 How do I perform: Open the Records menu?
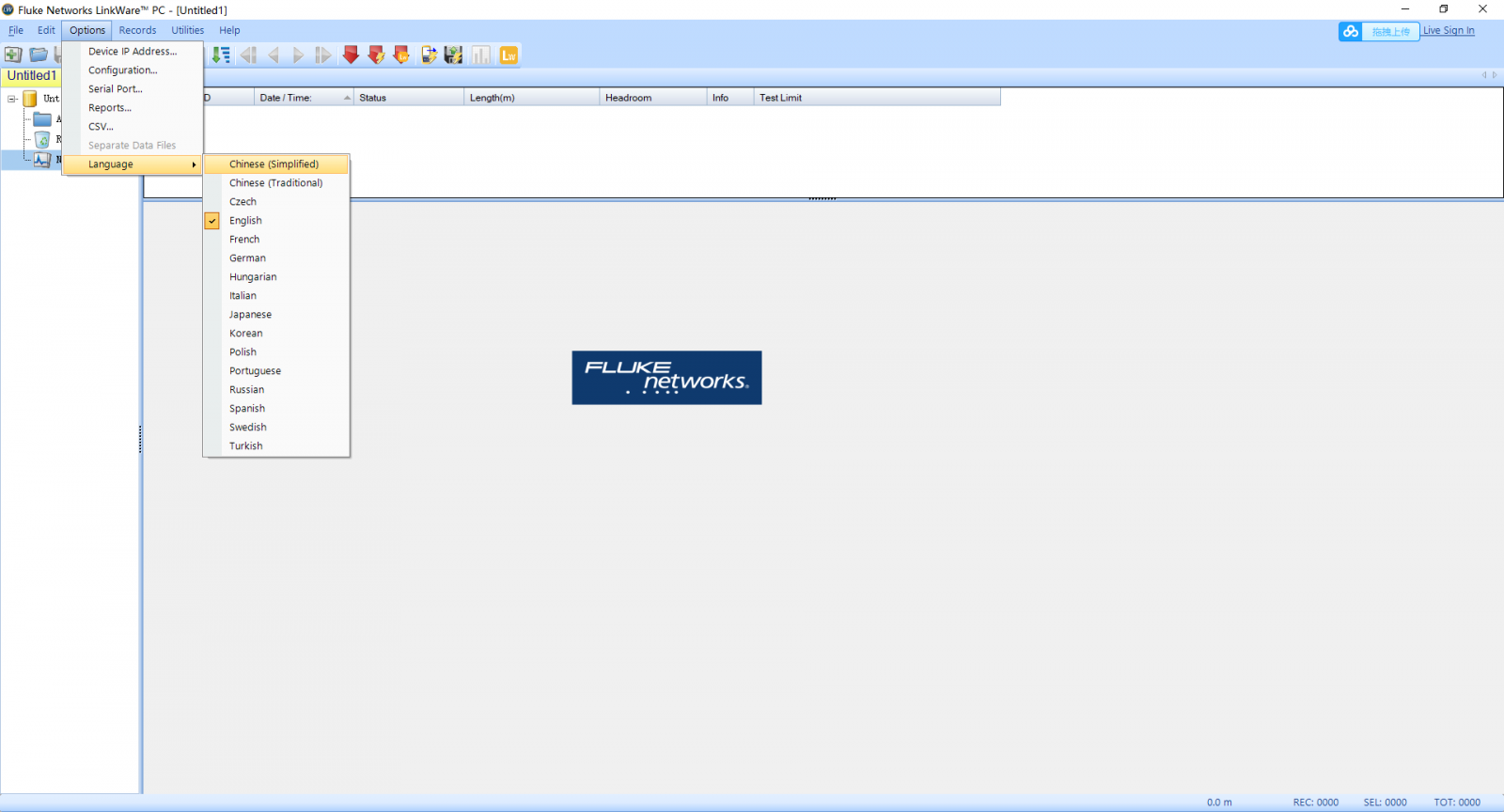[137, 30]
